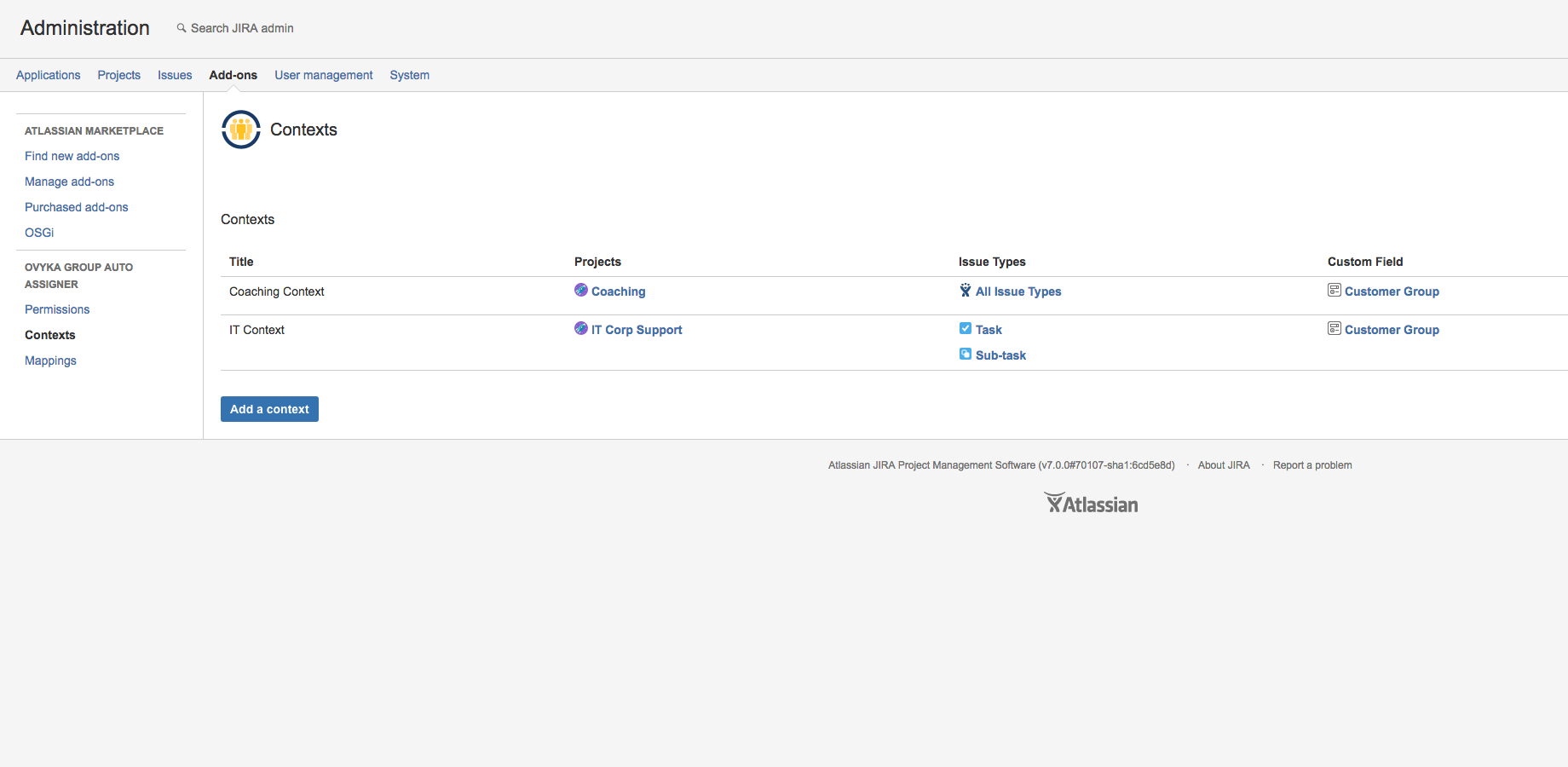Open the Issues admin tab
Screen dimensions: 1568x767
(175, 75)
